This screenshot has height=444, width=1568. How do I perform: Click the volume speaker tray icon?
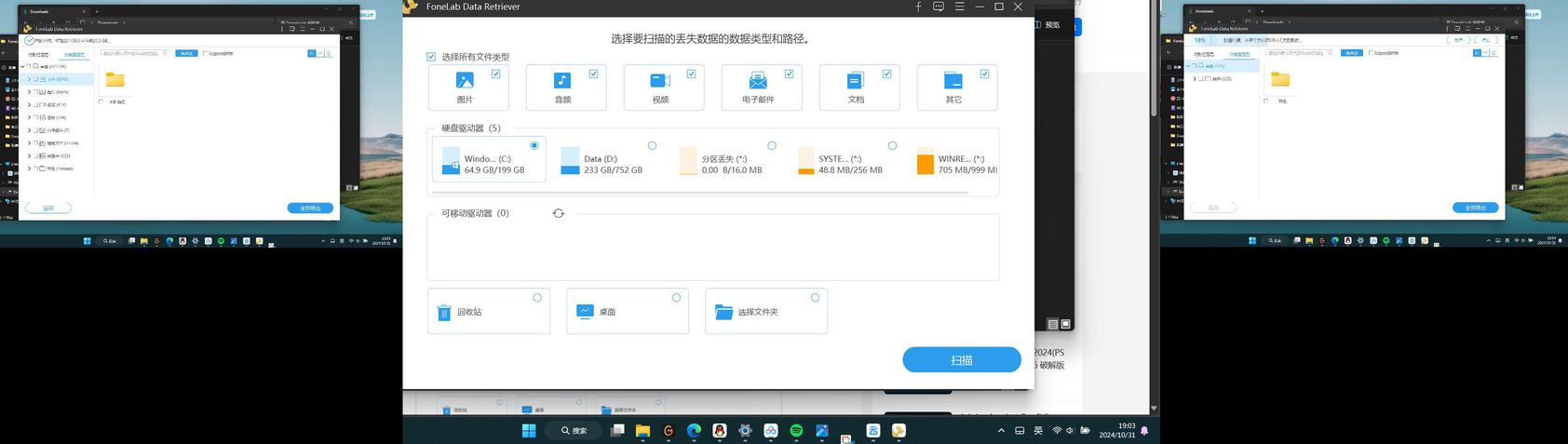click(1070, 431)
